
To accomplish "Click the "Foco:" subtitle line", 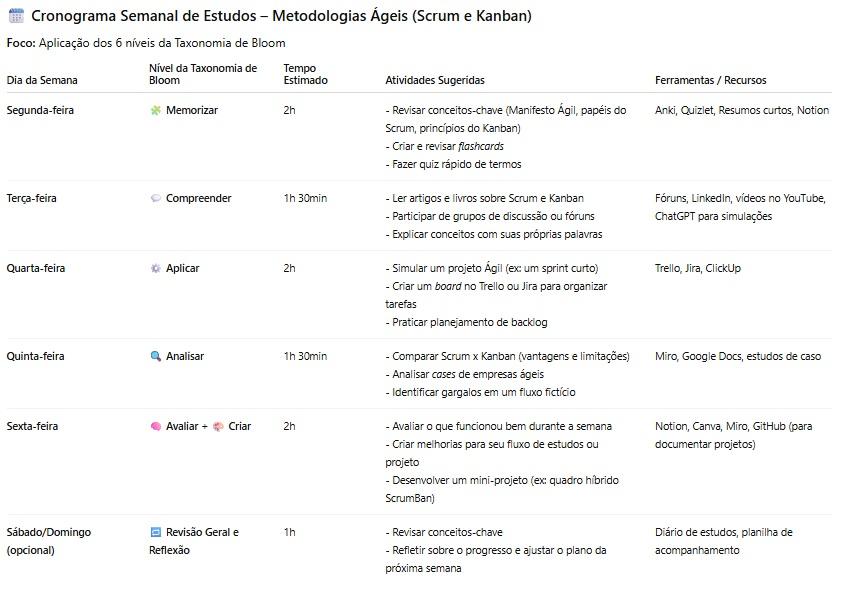I will coord(145,43).
